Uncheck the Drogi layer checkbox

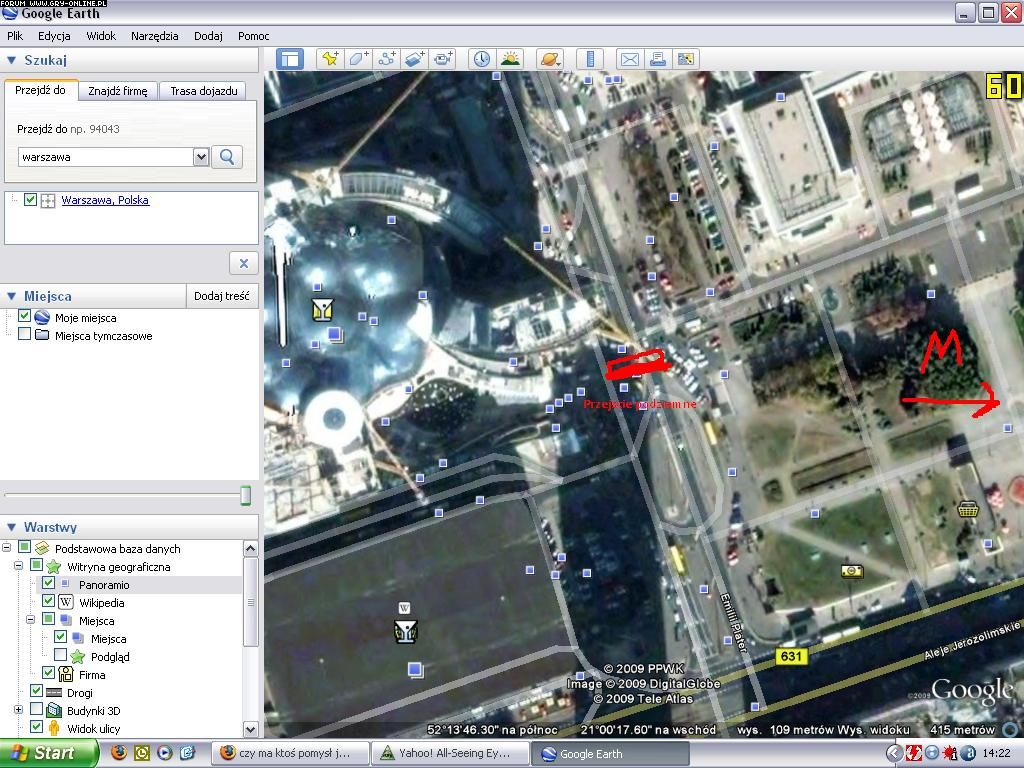[x=37, y=692]
